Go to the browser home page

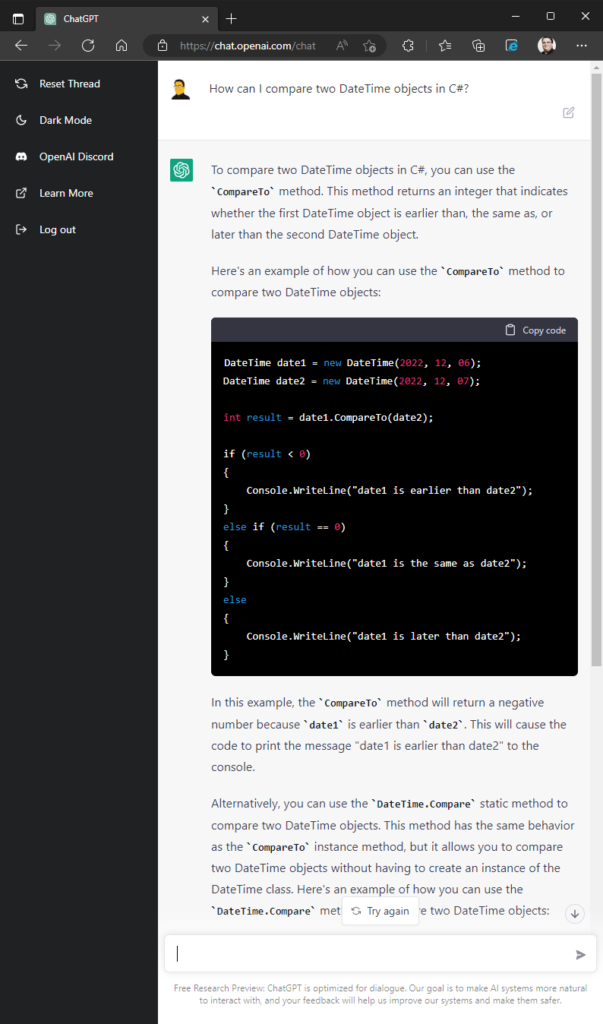(x=121, y=46)
